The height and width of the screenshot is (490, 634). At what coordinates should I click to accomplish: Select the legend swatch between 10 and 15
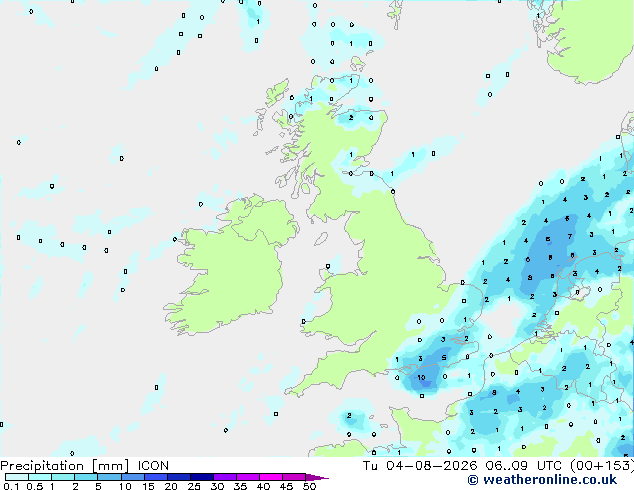tap(133, 477)
